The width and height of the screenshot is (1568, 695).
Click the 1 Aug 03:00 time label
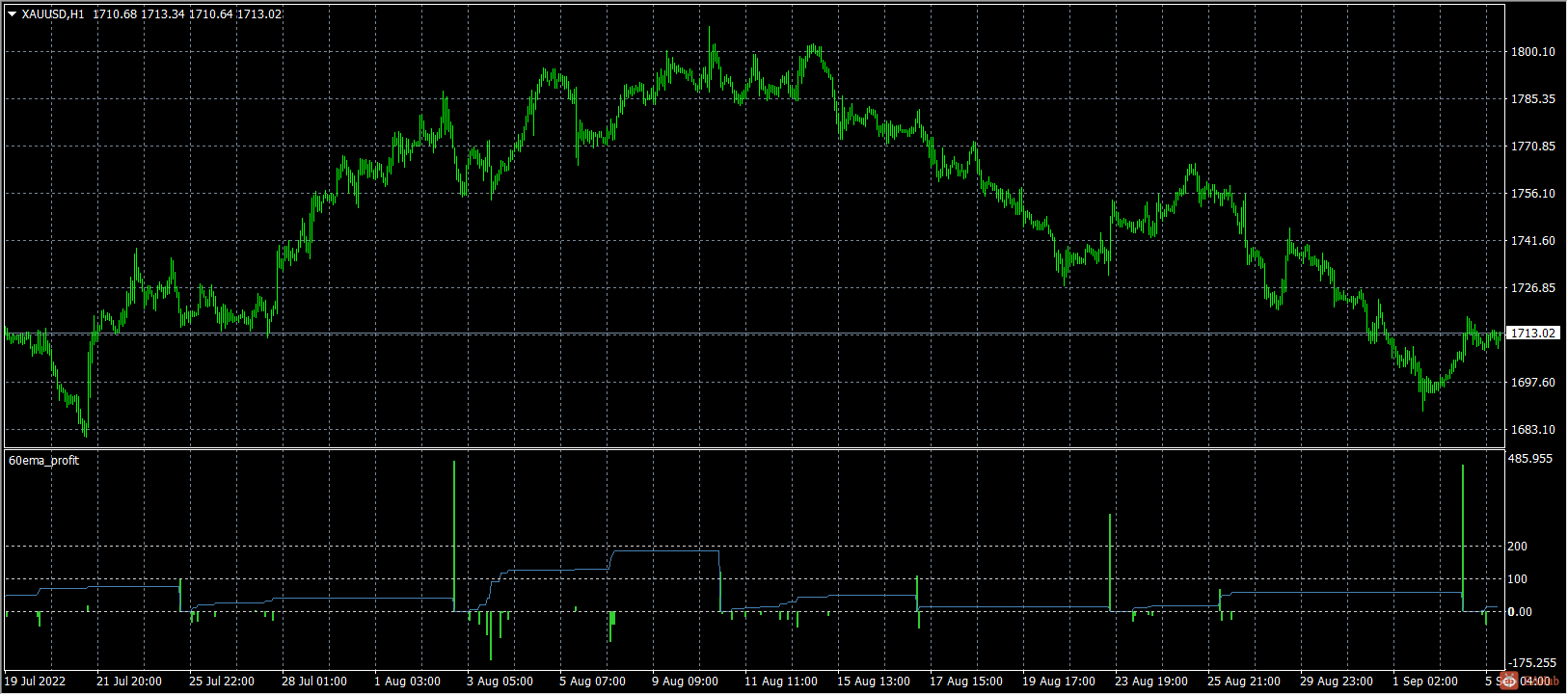point(407,682)
